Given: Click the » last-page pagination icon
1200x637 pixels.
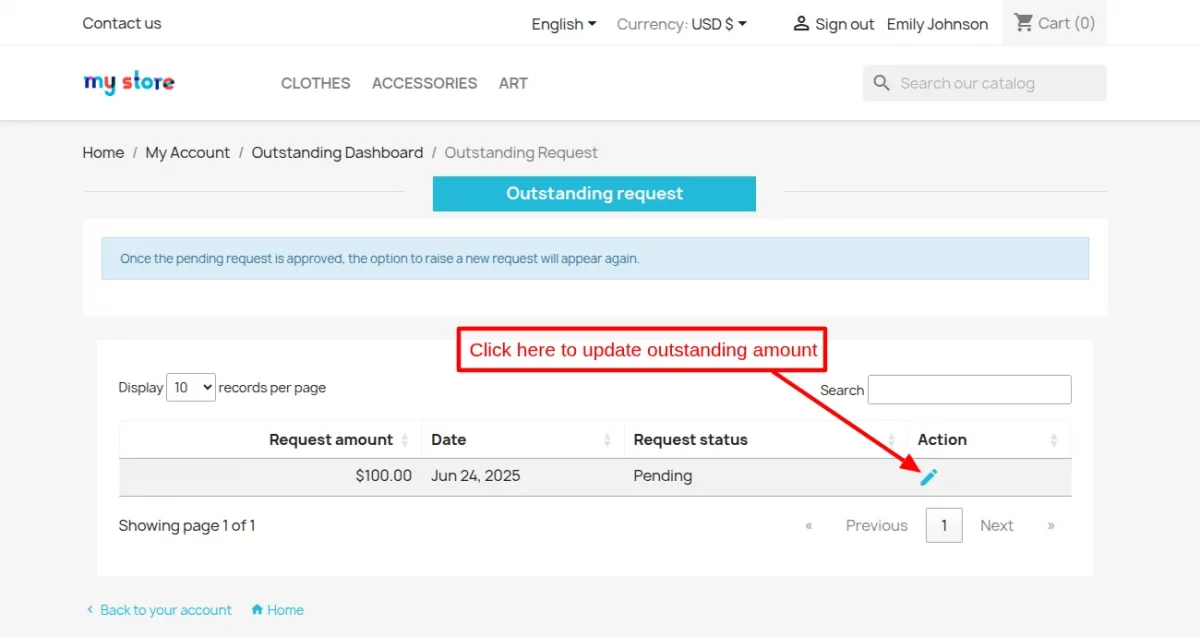Looking at the screenshot, I should [x=1051, y=525].
